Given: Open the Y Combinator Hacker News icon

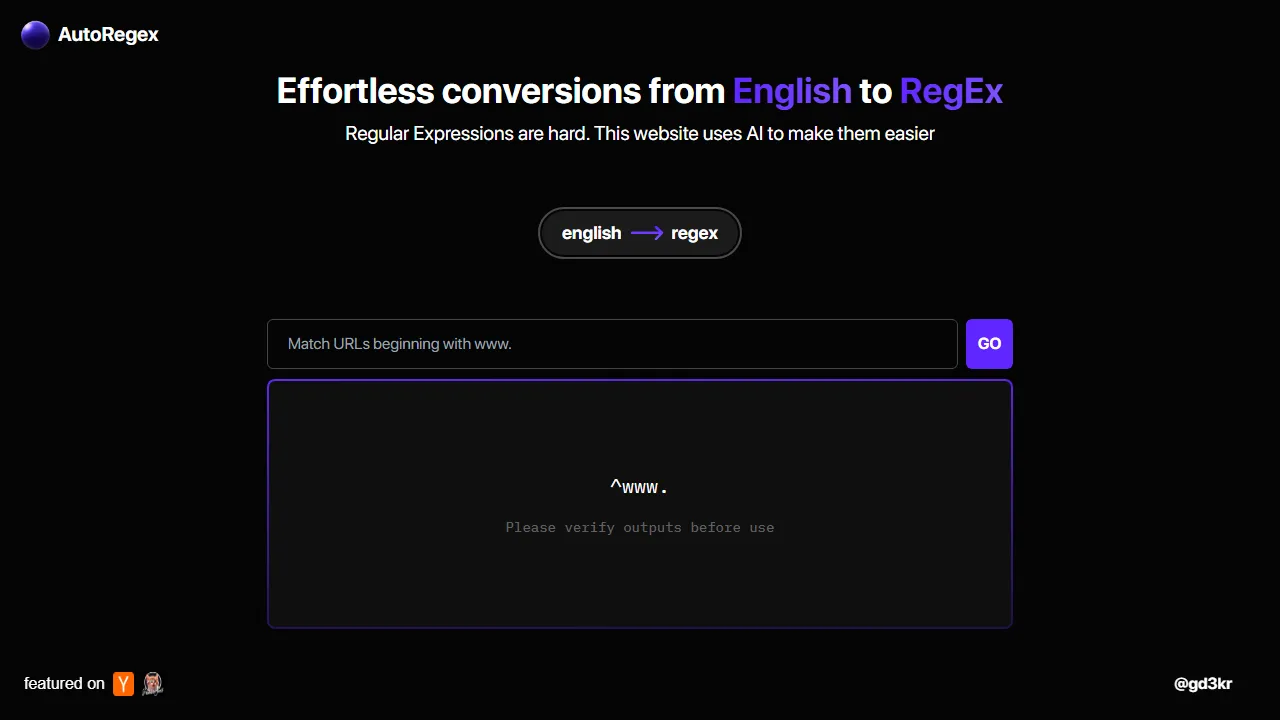Looking at the screenshot, I should click(124, 684).
